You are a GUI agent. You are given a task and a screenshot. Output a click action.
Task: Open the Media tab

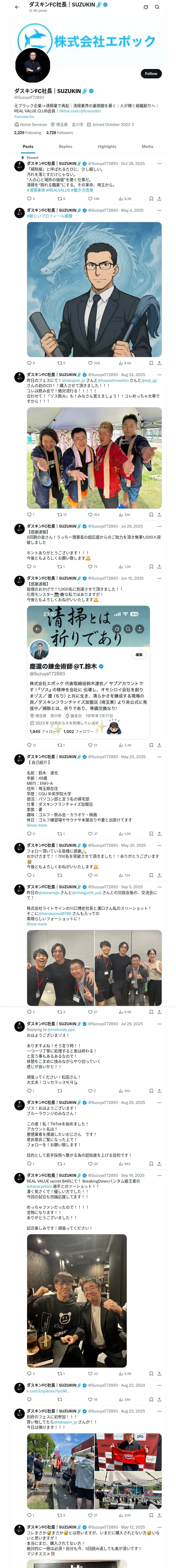pyautogui.click(x=147, y=147)
